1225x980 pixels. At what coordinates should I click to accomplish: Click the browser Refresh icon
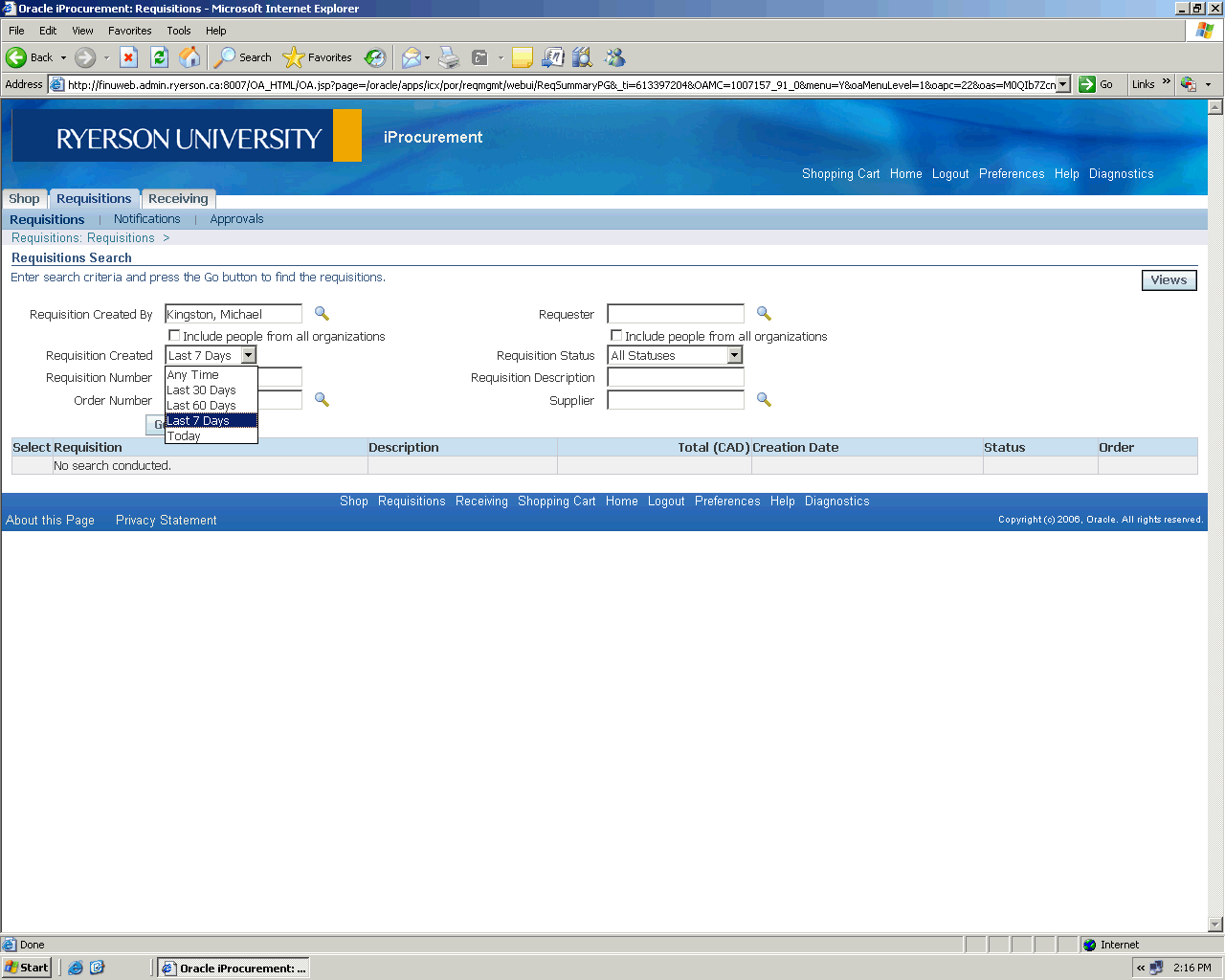(x=159, y=57)
